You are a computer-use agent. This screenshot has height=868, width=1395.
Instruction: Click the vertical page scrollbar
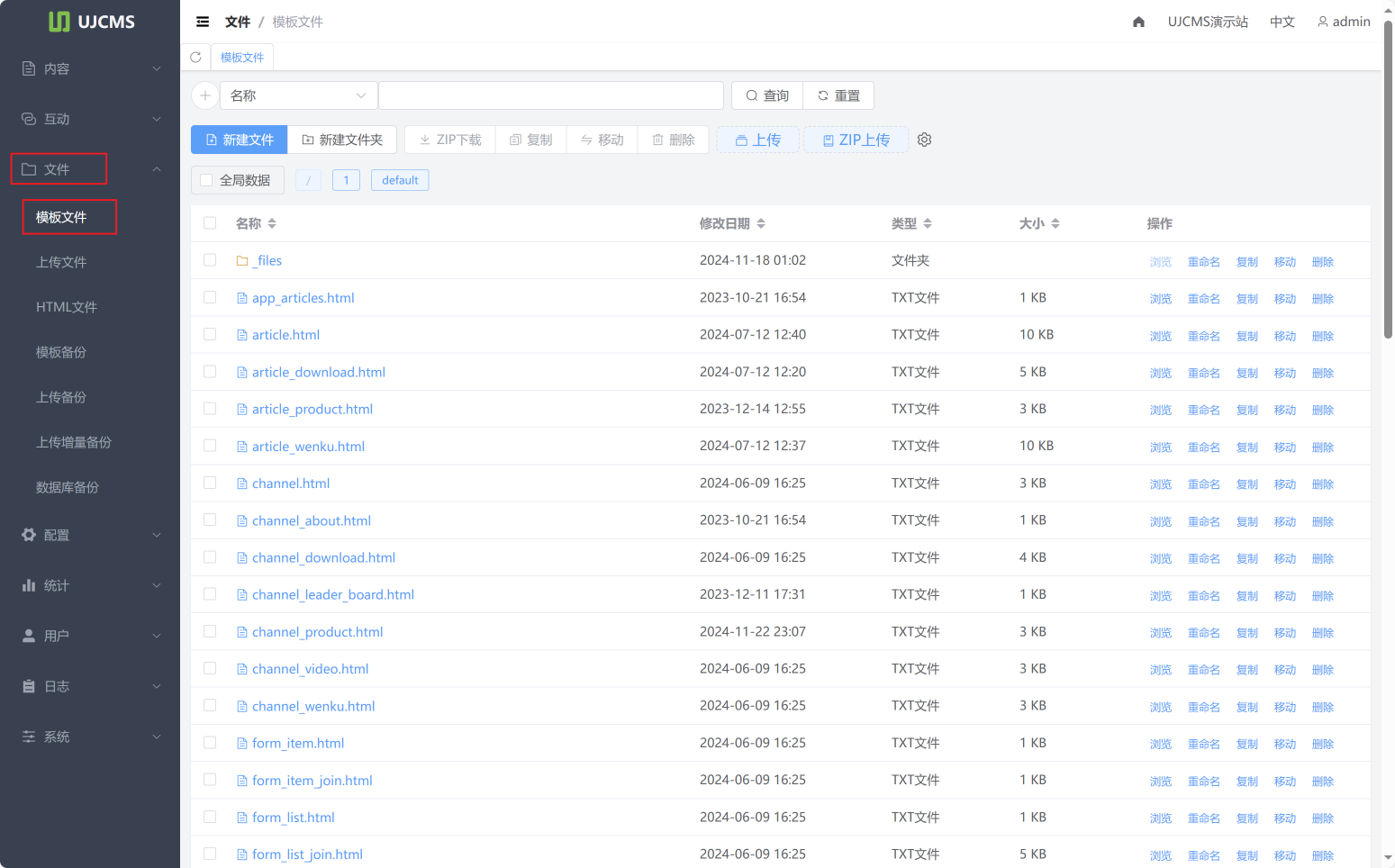click(1388, 180)
